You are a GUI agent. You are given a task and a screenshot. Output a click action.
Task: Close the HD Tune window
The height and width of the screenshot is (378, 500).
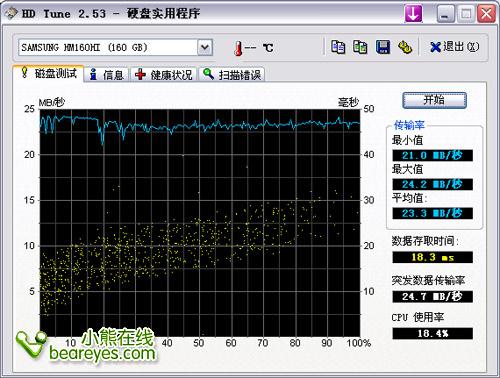coord(486,14)
